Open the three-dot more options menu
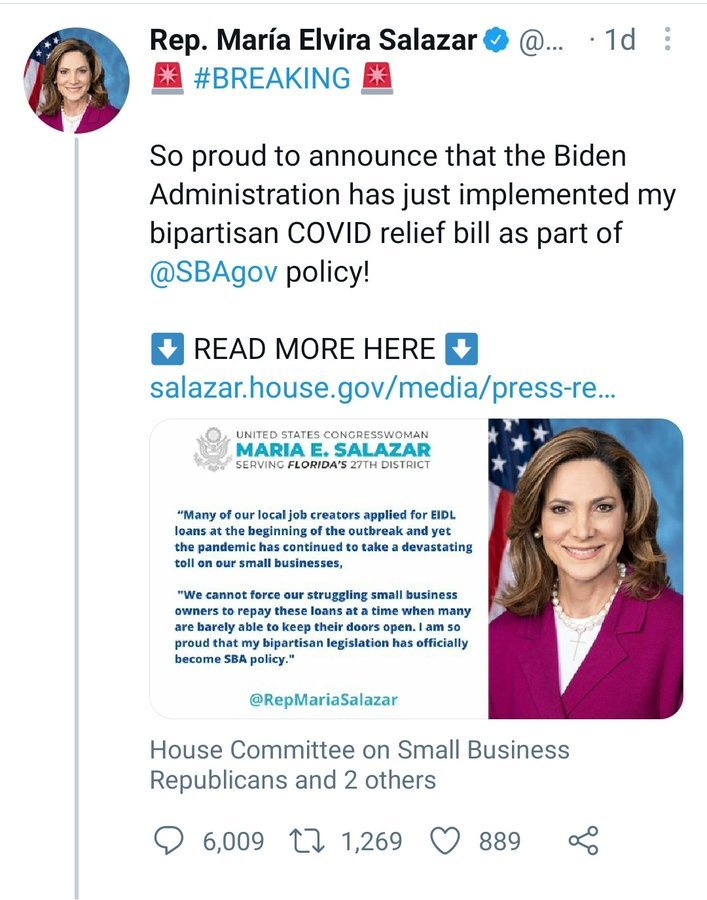 coord(668,40)
